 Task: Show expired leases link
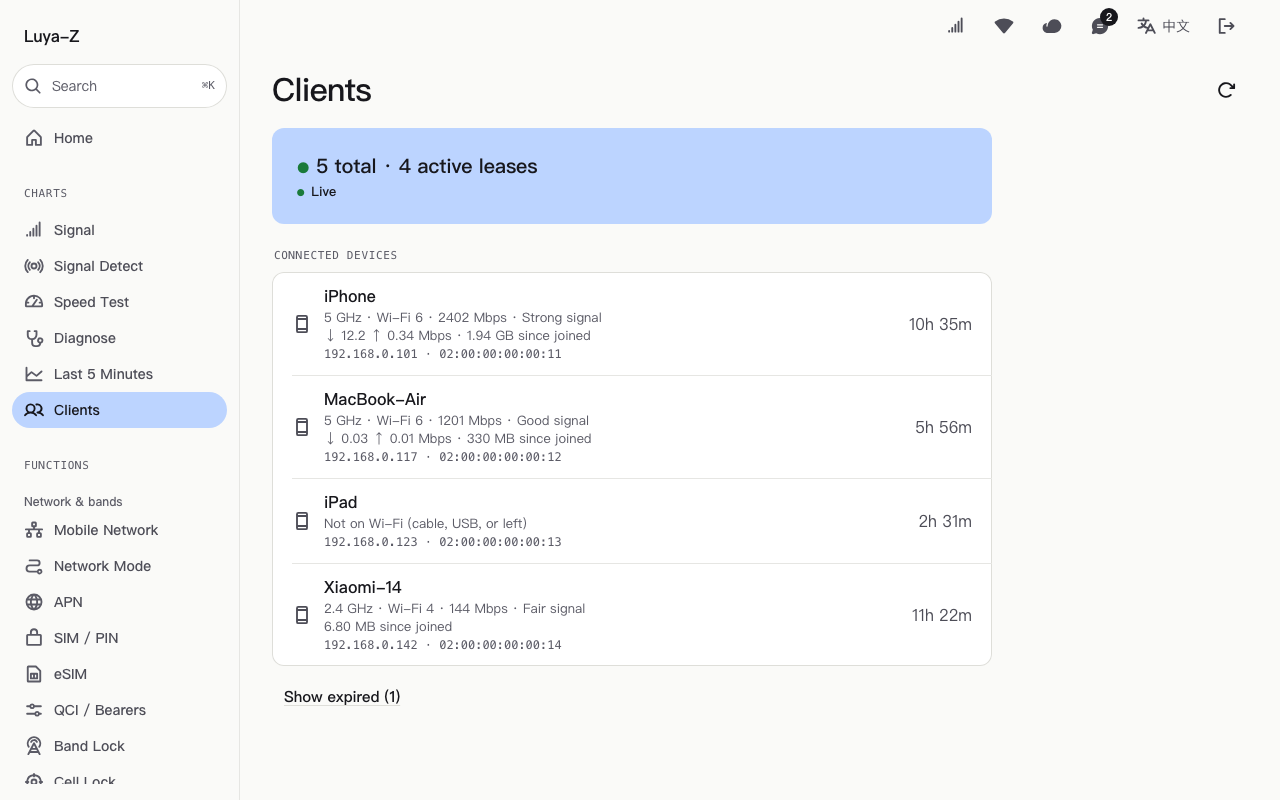click(342, 697)
